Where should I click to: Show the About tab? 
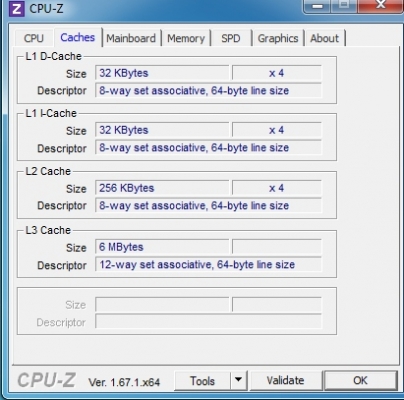325,38
